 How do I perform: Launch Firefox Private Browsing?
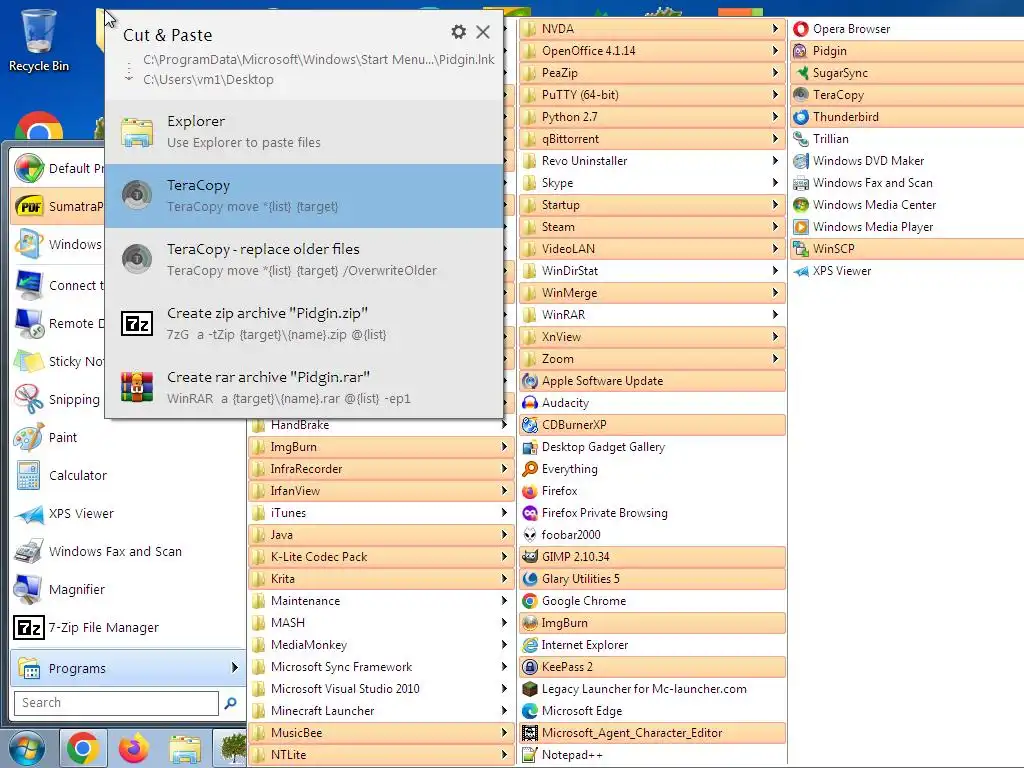point(652,513)
